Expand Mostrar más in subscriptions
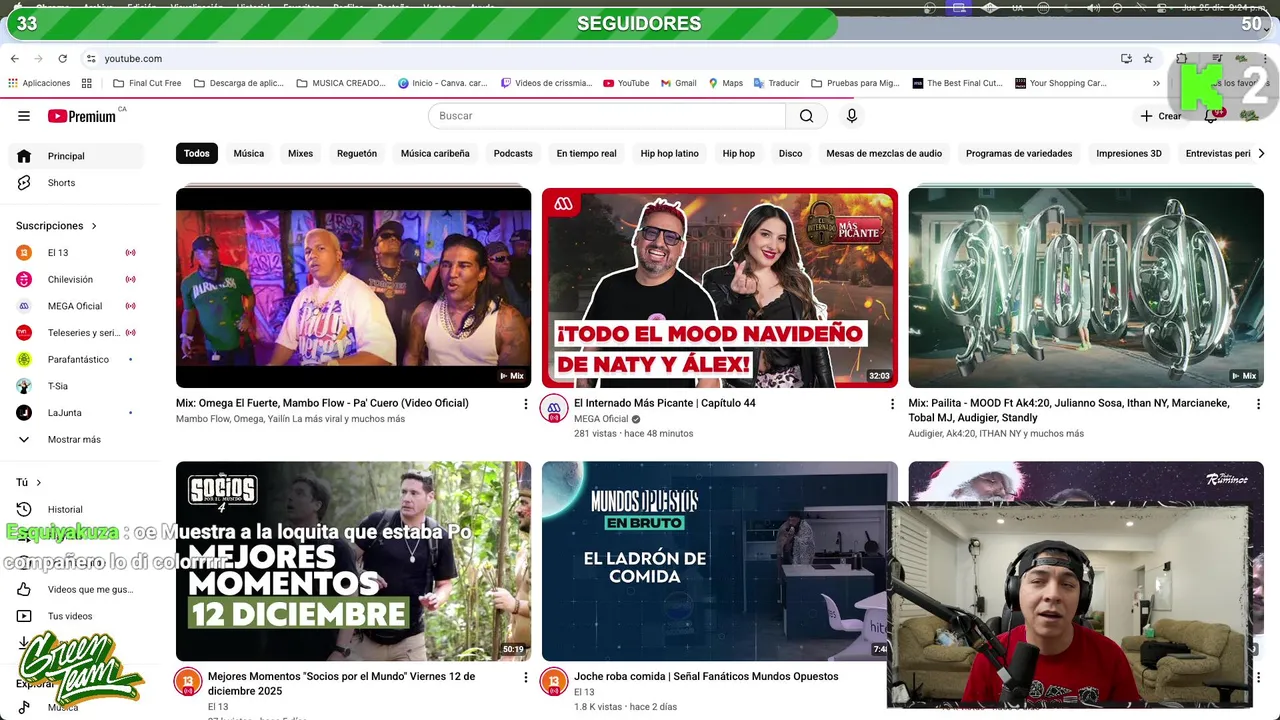Image resolution: width=1280 pixels, height=720 pixels. [76, 440]
